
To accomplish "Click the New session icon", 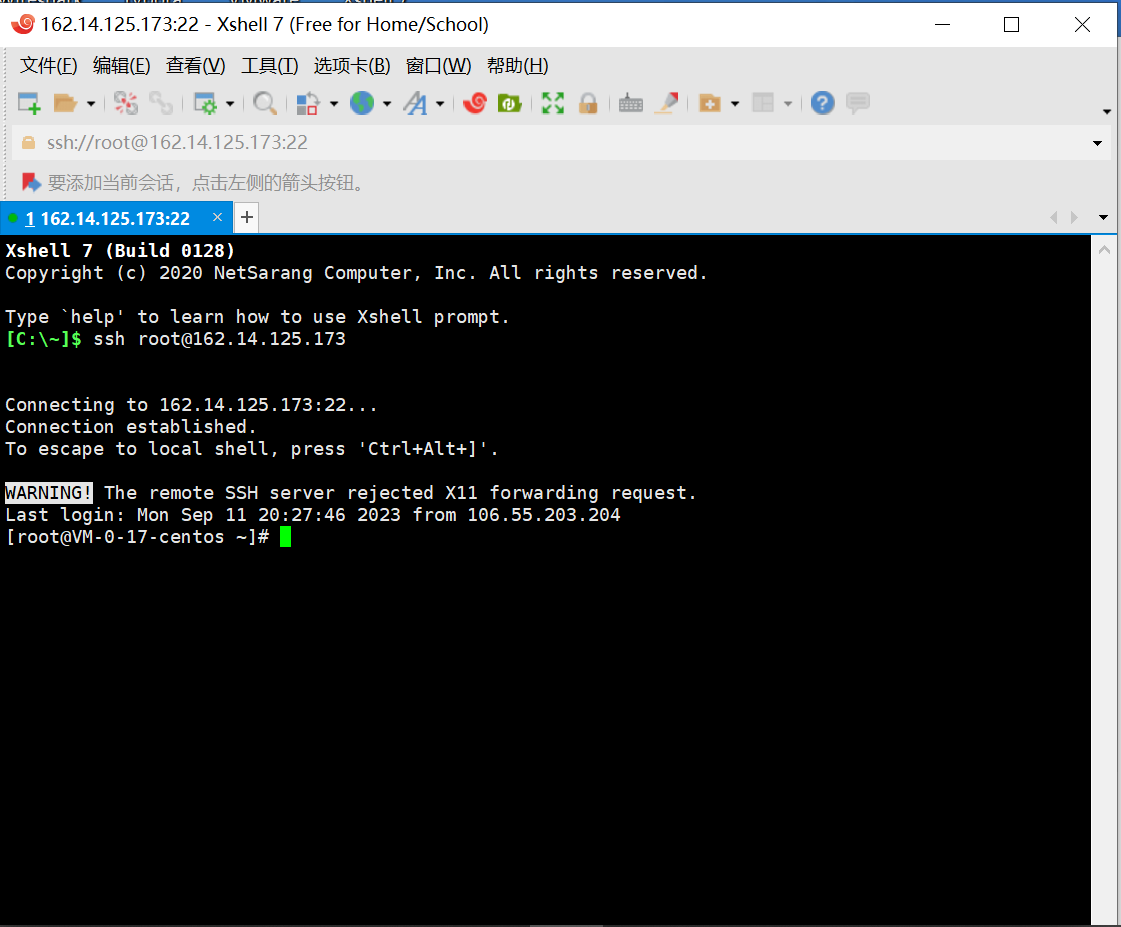I will [x=29, y=103].
